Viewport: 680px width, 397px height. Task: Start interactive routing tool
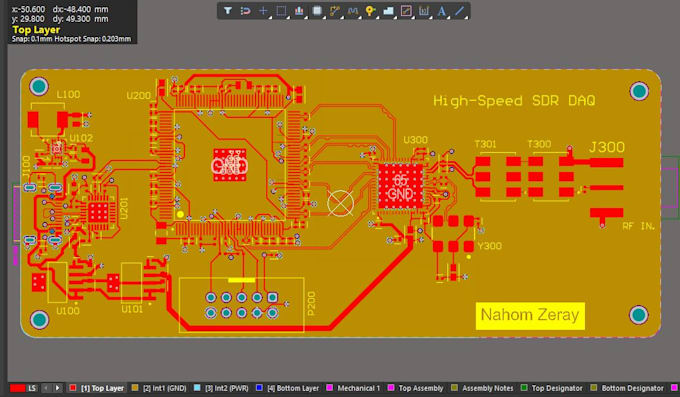point(334,11)
